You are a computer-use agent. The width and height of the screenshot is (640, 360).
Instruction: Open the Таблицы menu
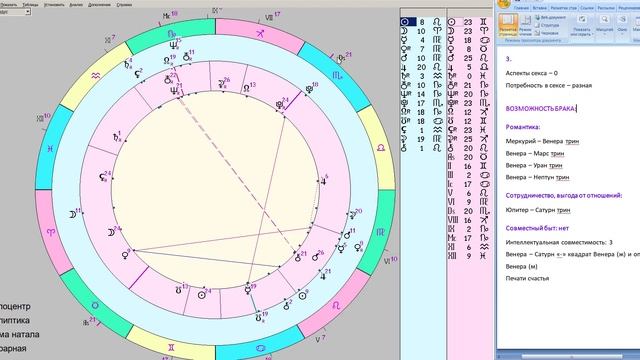coord(30,4)
